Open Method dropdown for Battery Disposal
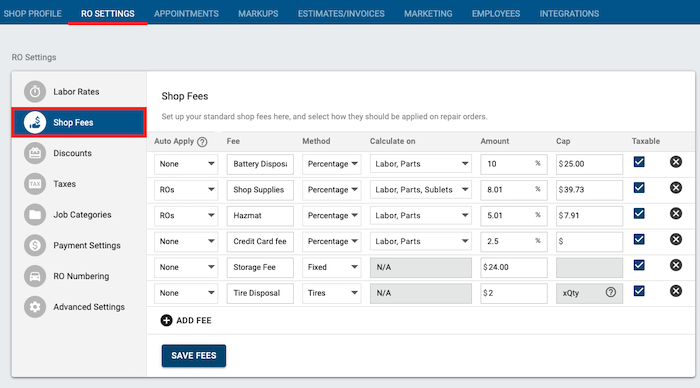The width and height of the screenshot is (700, 388). pyautogui.click(x=332, y=164)
